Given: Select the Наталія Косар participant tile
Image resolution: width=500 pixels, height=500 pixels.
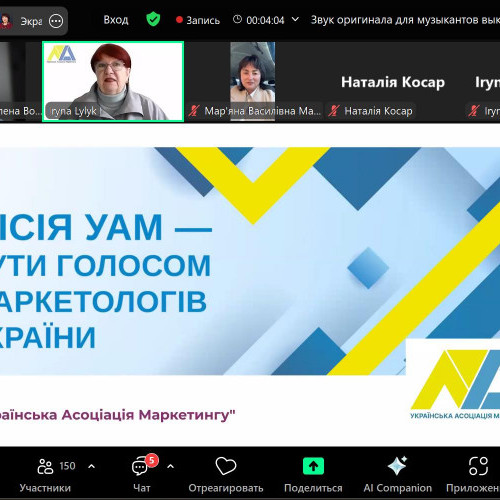Looking at the screenshot, I should (x=393, y=82).
